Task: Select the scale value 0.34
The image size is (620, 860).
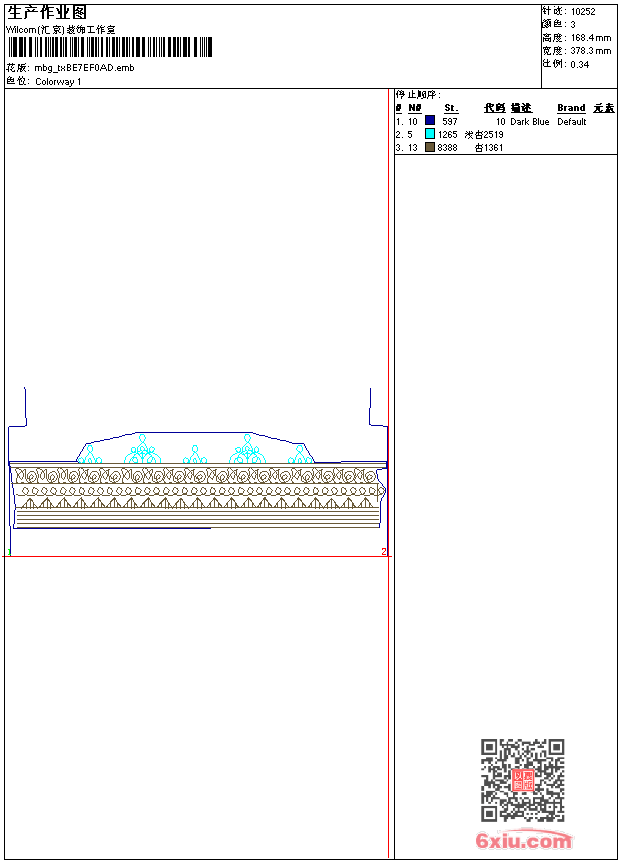Action: coord(580,64)
